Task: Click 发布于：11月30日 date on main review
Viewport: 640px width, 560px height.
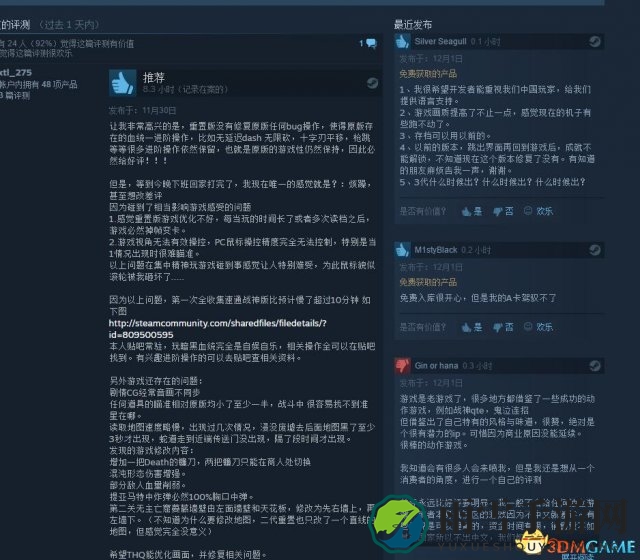Action: click(142, 111)
